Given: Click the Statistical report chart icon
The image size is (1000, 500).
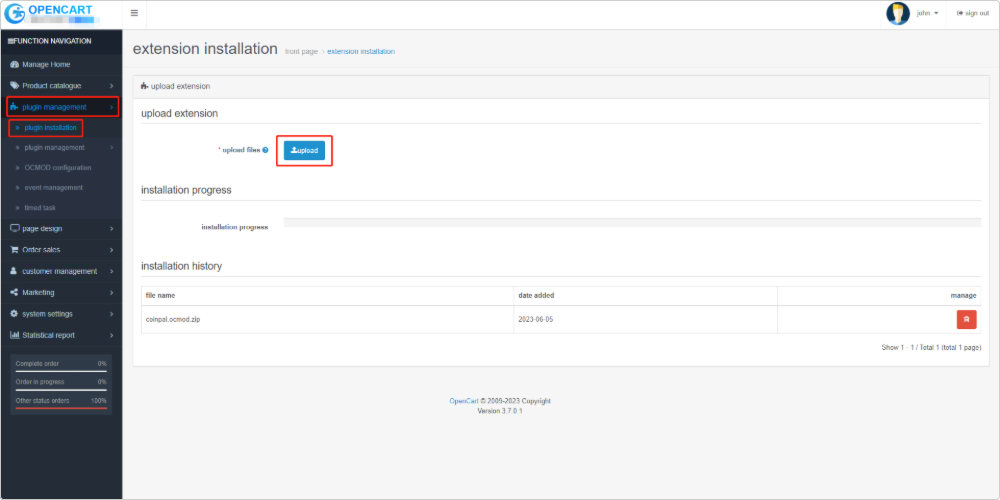Looking at the screenshot, I should tap(14, 335).
